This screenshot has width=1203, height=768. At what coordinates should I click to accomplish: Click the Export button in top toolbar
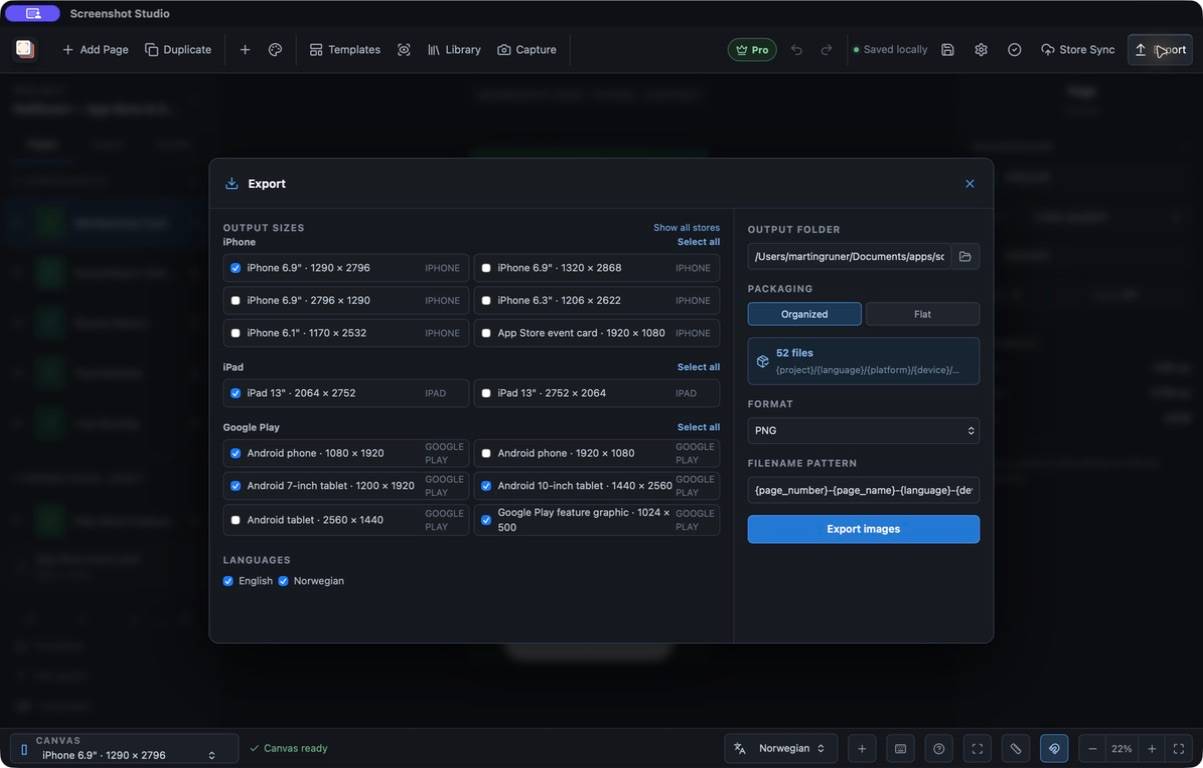[x=1160, y=50]
